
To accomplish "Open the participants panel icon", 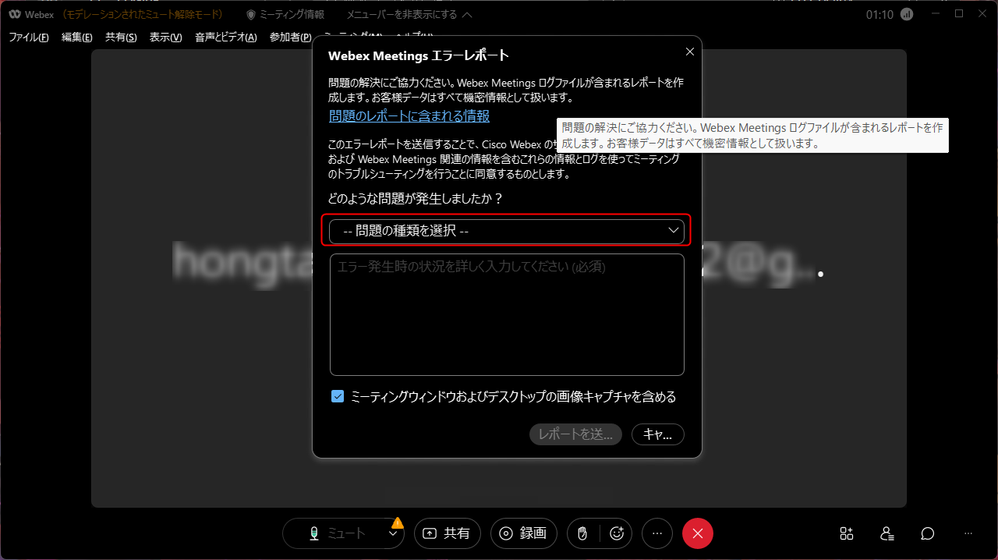I will (887, 533).
